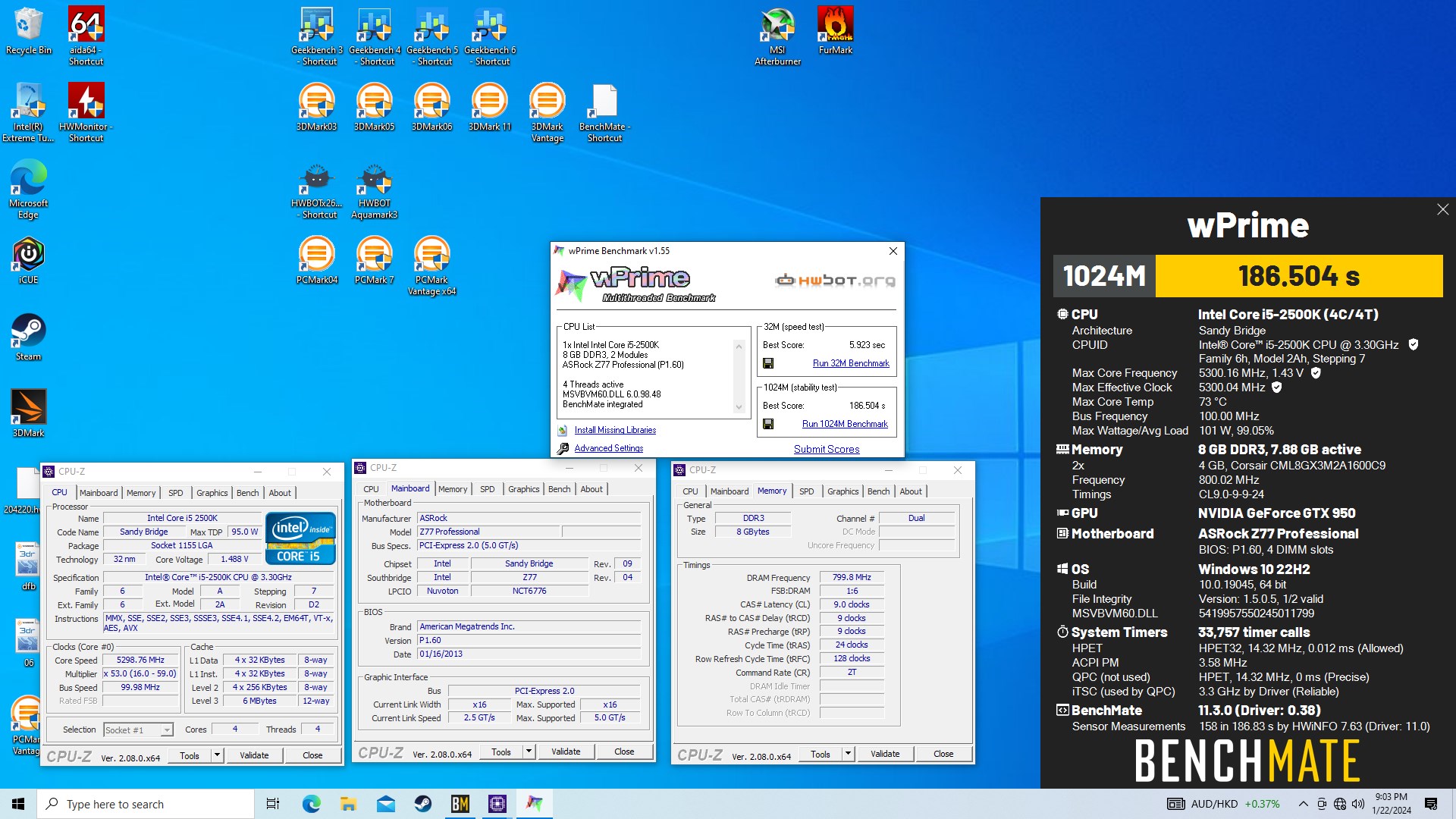Click the taskbar search box

click(x=146, y=804)
